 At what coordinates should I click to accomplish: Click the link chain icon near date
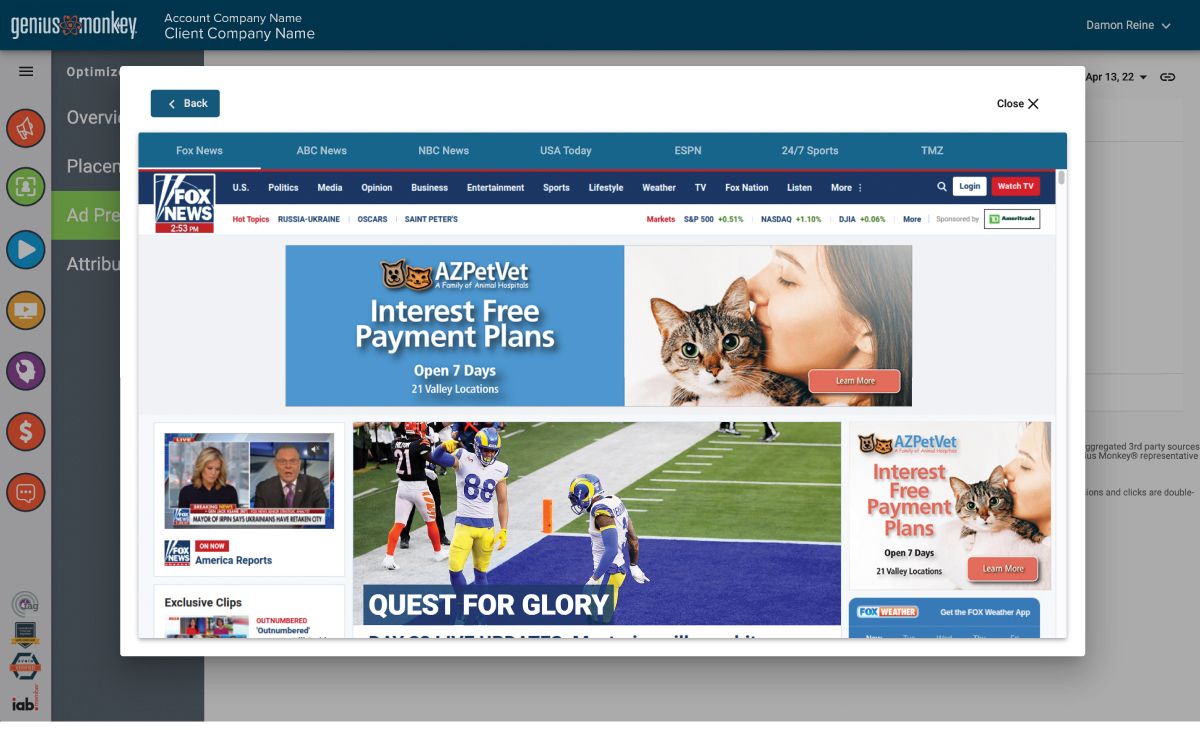pos(1167,77)
